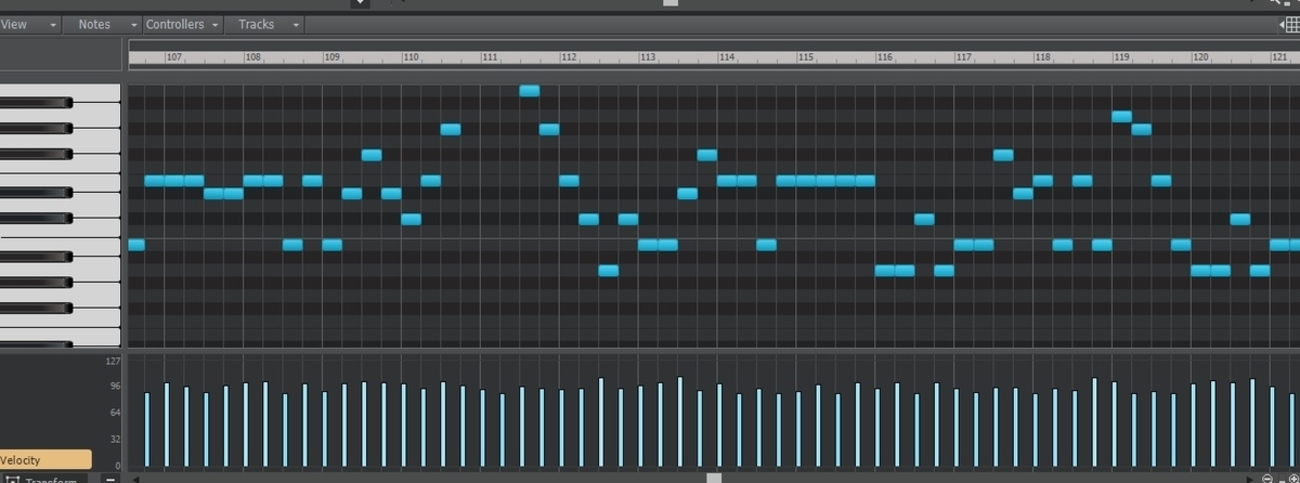This screenshot has width=1300, height=483.
Task: Select the lowest note in measure 112
Action: (x=608, y=270)
